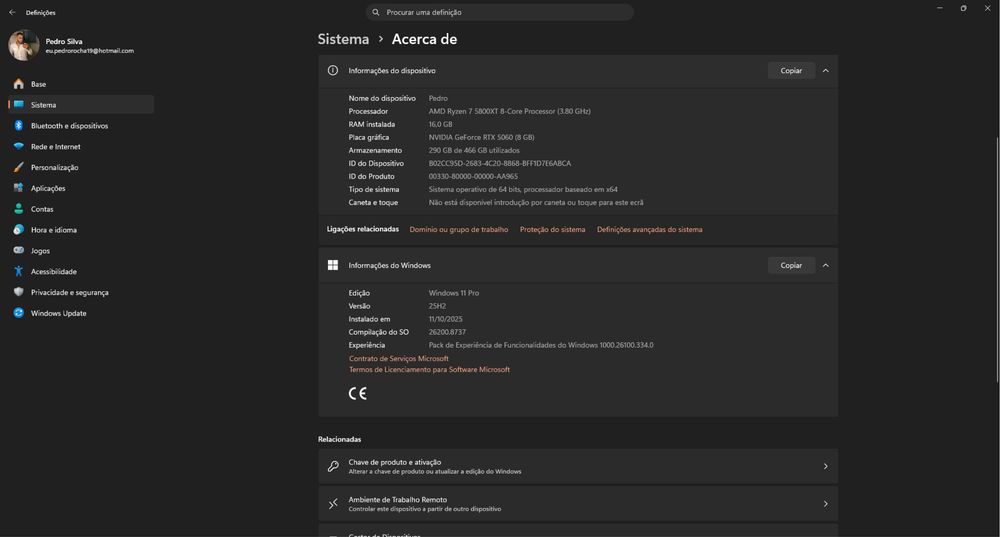Collapse Informações do Windows section
The height and width of the screenshot is (537, 1000).
click(826, 265)
